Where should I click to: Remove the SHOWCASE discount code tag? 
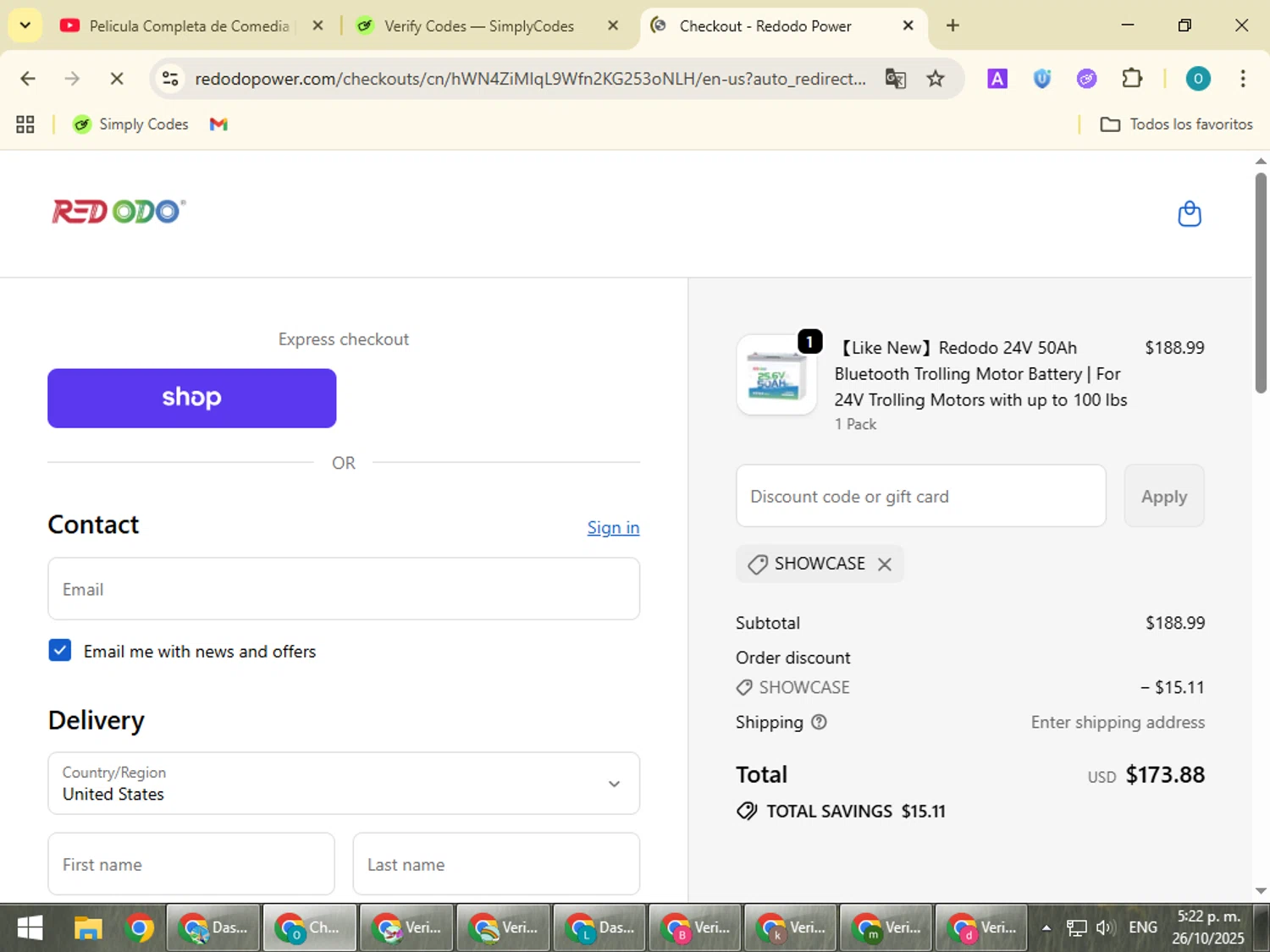coord(885,564)
